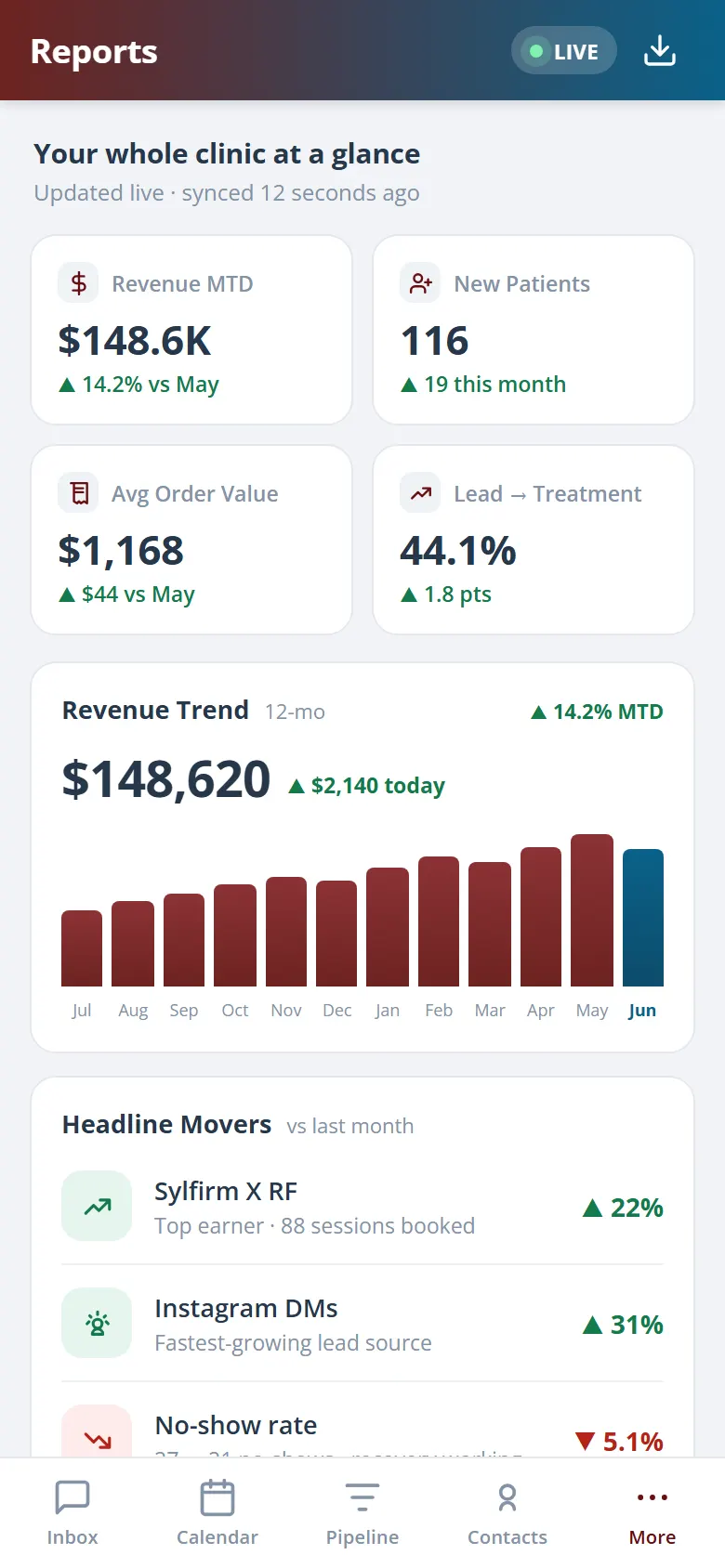Screen dimensions: 725x1568
Task: Select the Mar revenue bar
Action: 490,924
